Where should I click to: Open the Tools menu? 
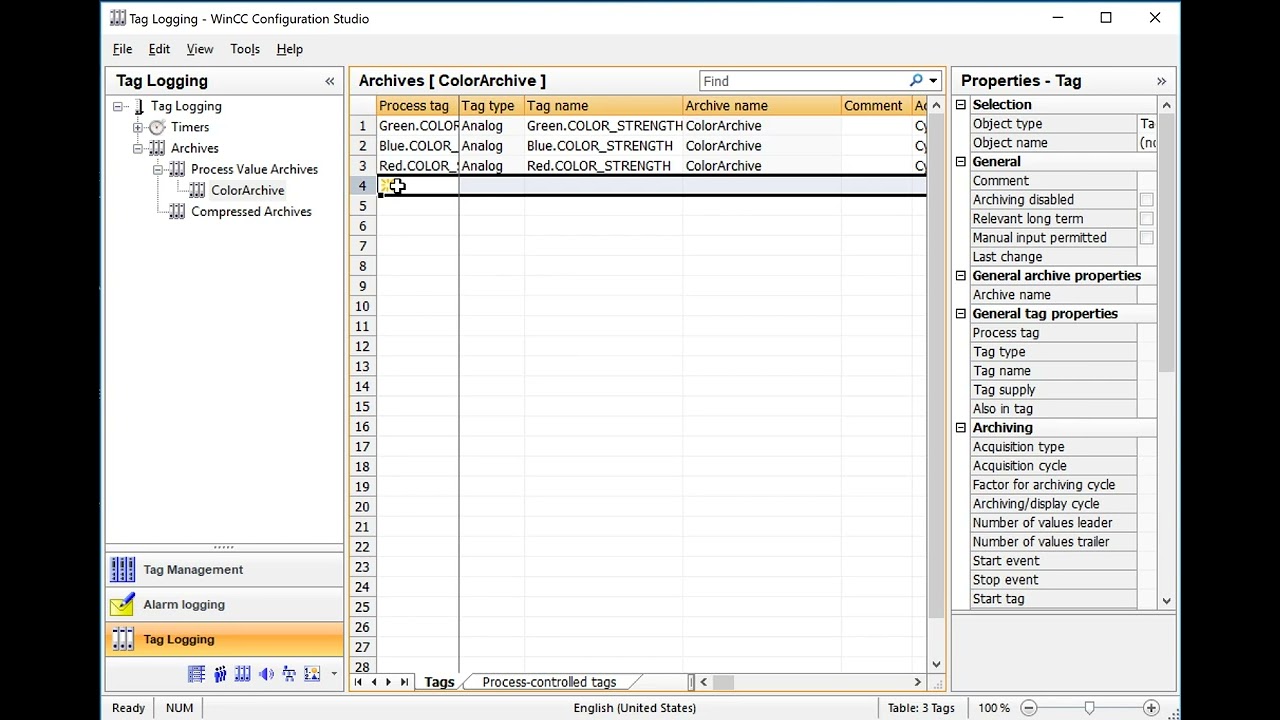[x=245, y=49]
